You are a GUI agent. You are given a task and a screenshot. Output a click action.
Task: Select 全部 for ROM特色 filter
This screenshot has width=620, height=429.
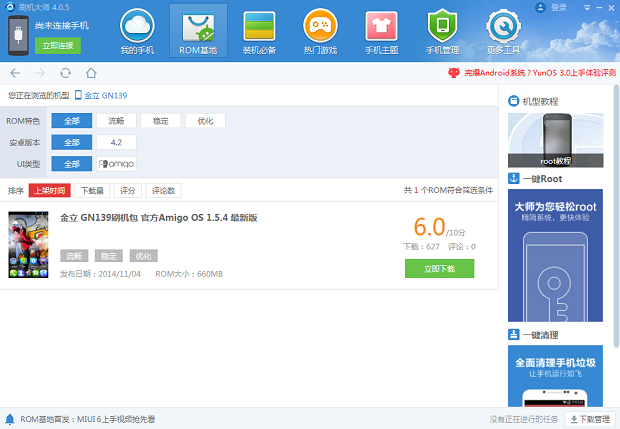pos(72,121)
